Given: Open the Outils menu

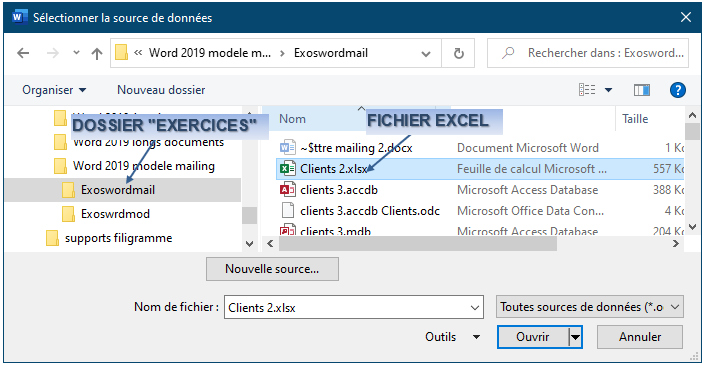Looking at the screenshot, I should tap(453, 337).
